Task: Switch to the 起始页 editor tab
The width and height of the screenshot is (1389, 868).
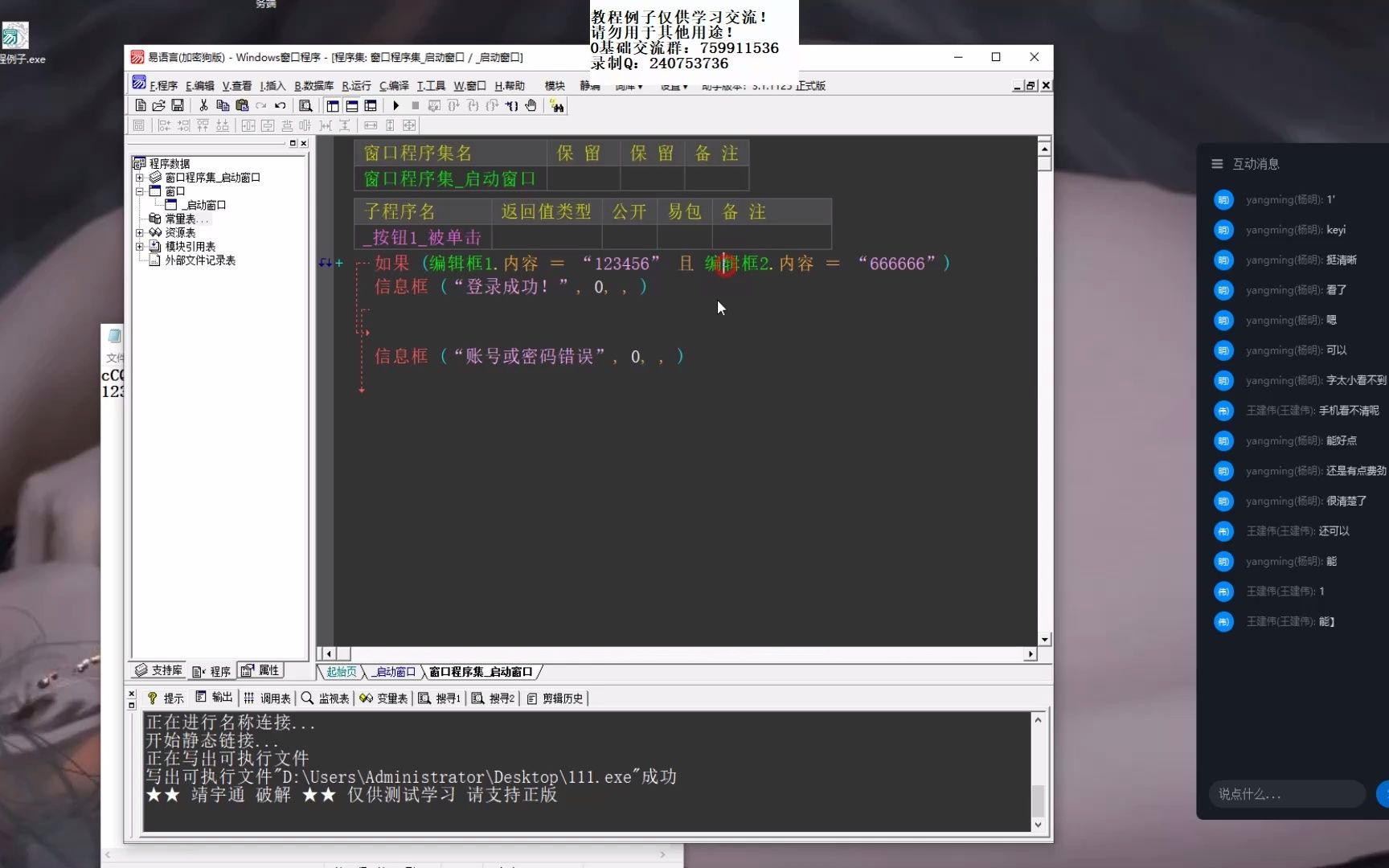Action: point(340,672)
